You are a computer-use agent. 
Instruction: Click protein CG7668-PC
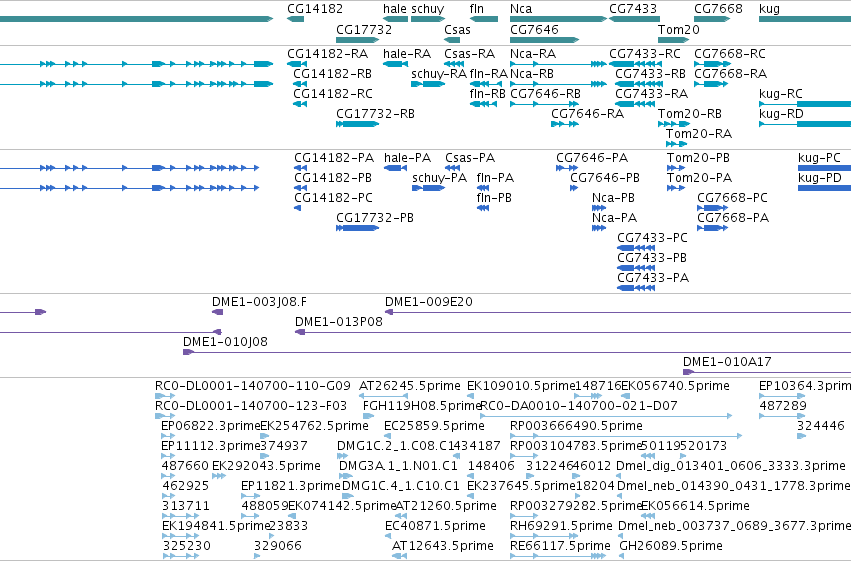pos(732,198)
